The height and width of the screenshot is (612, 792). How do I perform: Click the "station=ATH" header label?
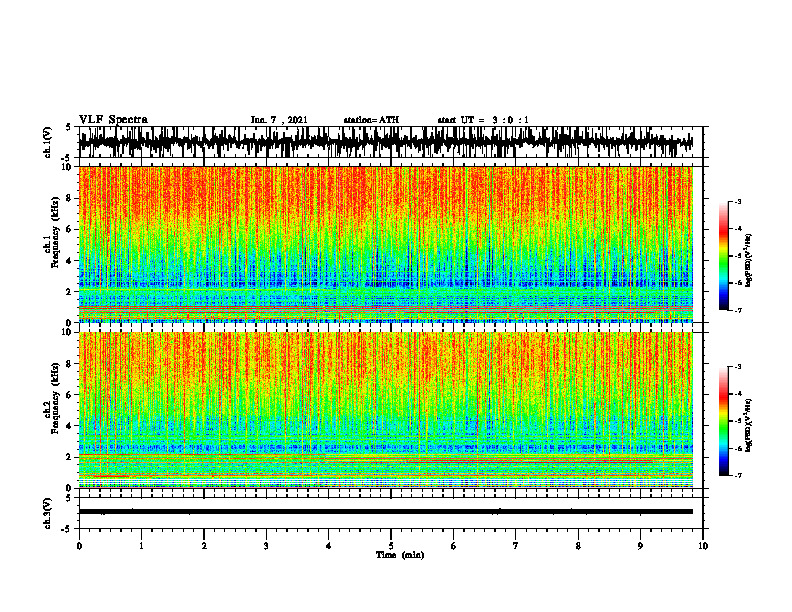pos(371,120)
